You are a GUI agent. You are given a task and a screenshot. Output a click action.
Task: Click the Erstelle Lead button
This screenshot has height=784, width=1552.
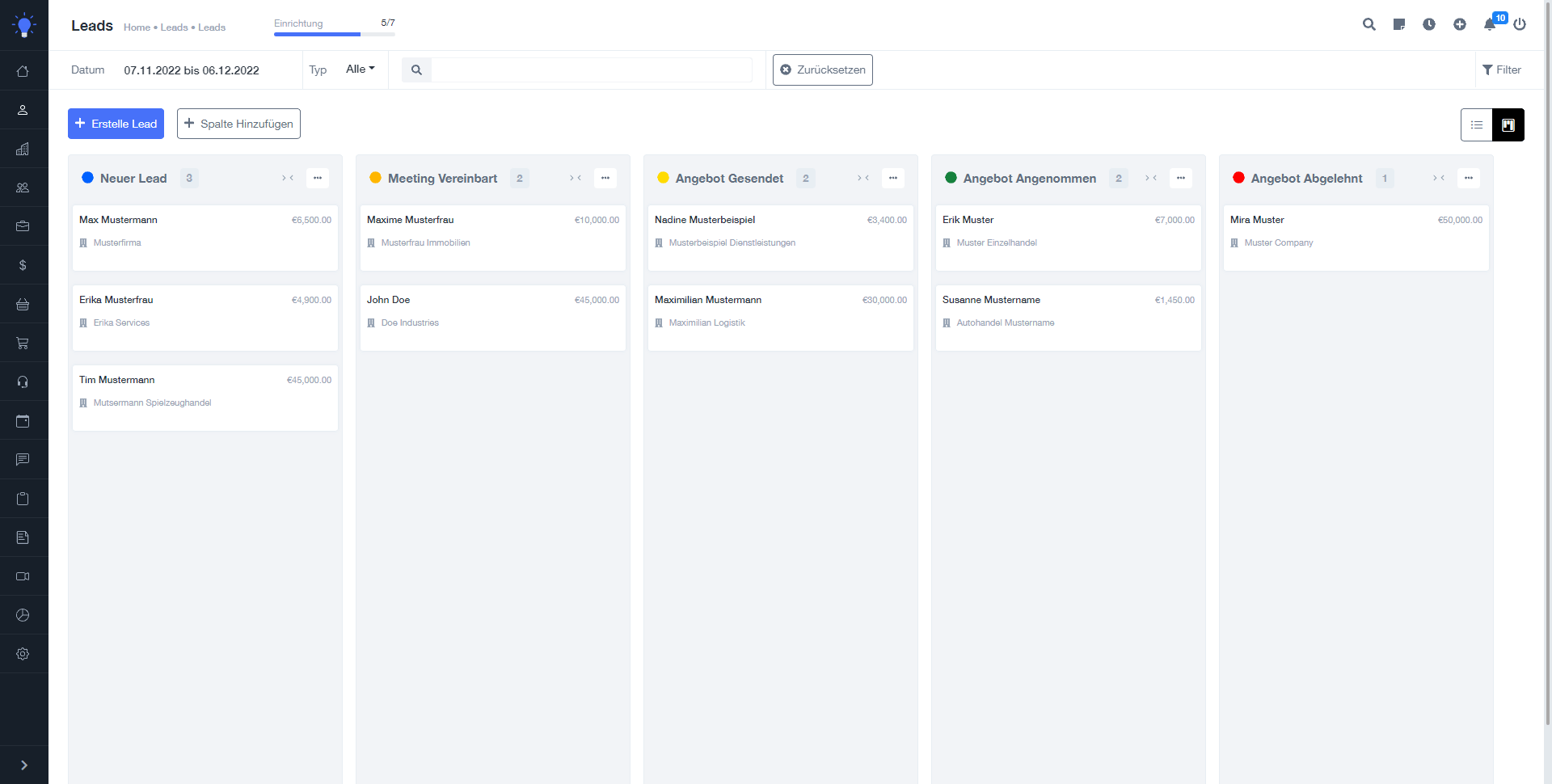(x=116, y=124)
